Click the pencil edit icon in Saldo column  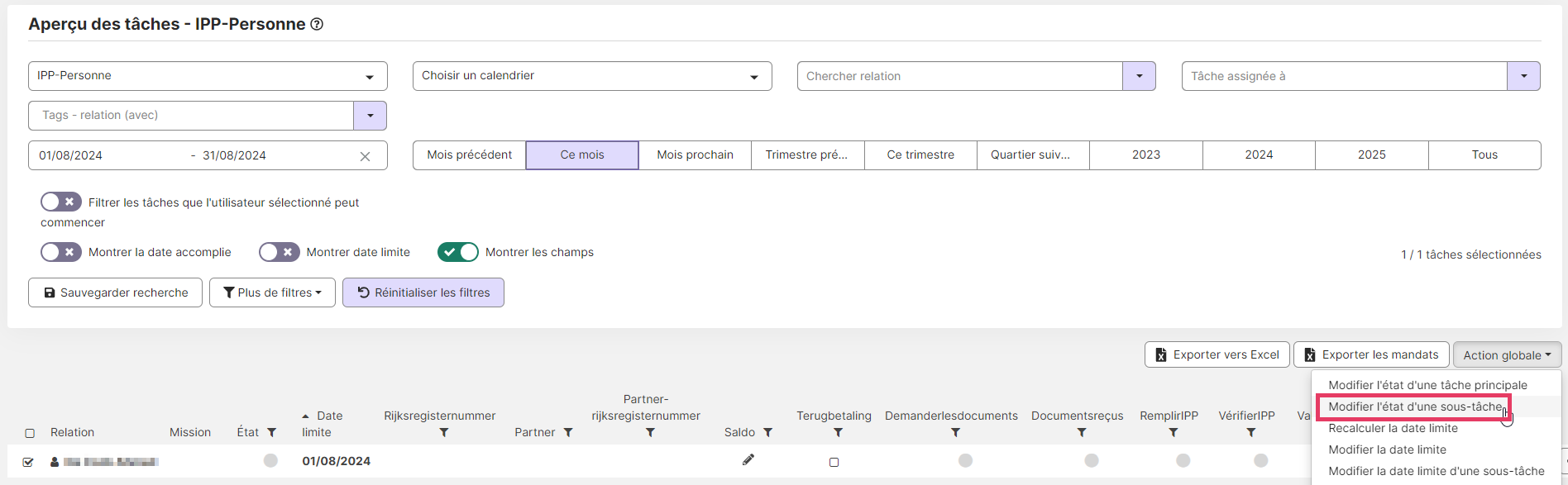pos(748,459)
